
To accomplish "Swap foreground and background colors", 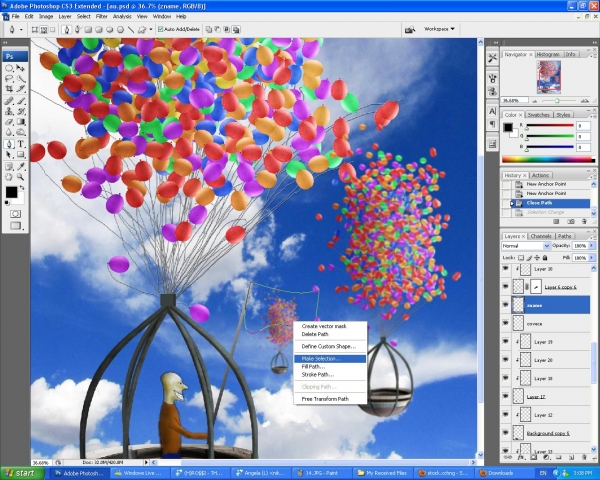I will pyautogui.click(x=22, y=188).
